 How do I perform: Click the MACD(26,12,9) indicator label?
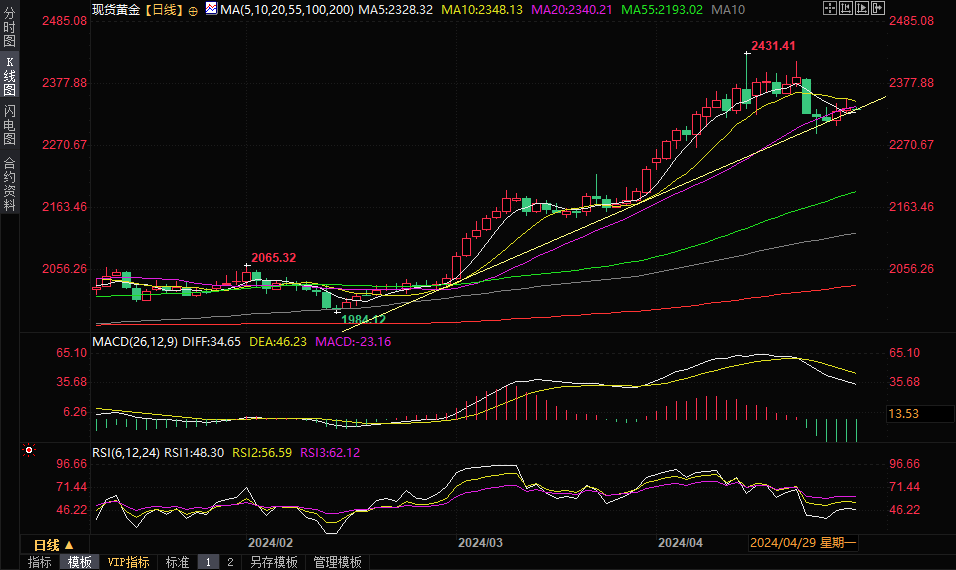point(136,342)
